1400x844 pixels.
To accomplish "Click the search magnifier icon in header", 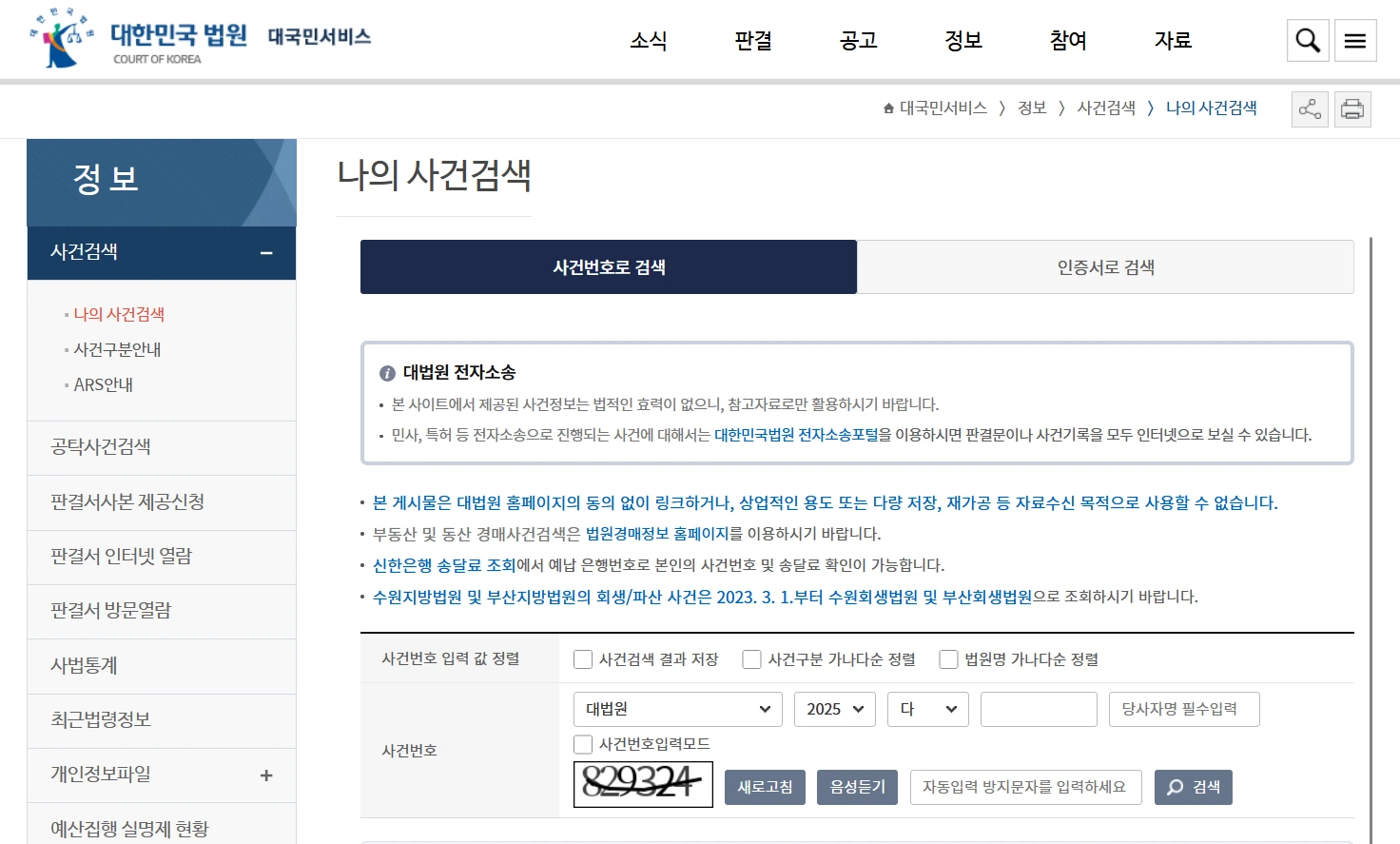I will coord(1308,41).
